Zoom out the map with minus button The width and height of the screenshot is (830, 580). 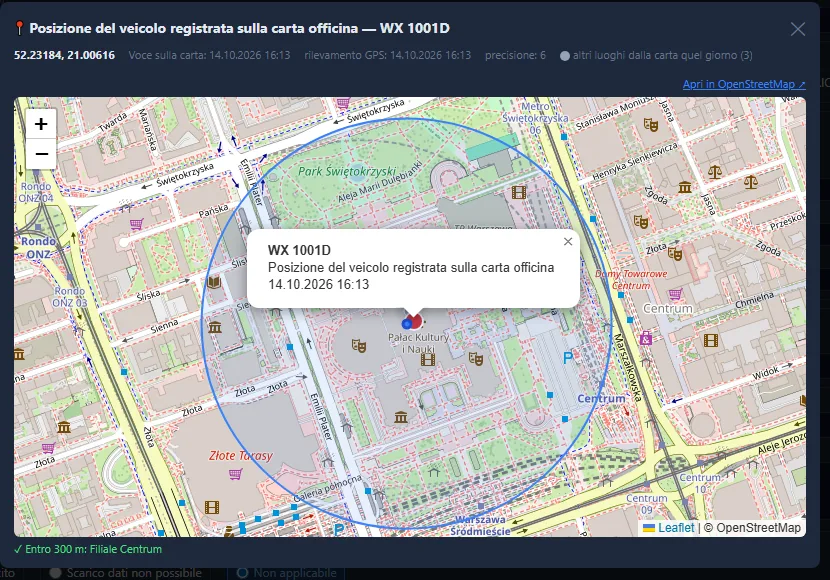pyautogui.click(x=41, y=154)
